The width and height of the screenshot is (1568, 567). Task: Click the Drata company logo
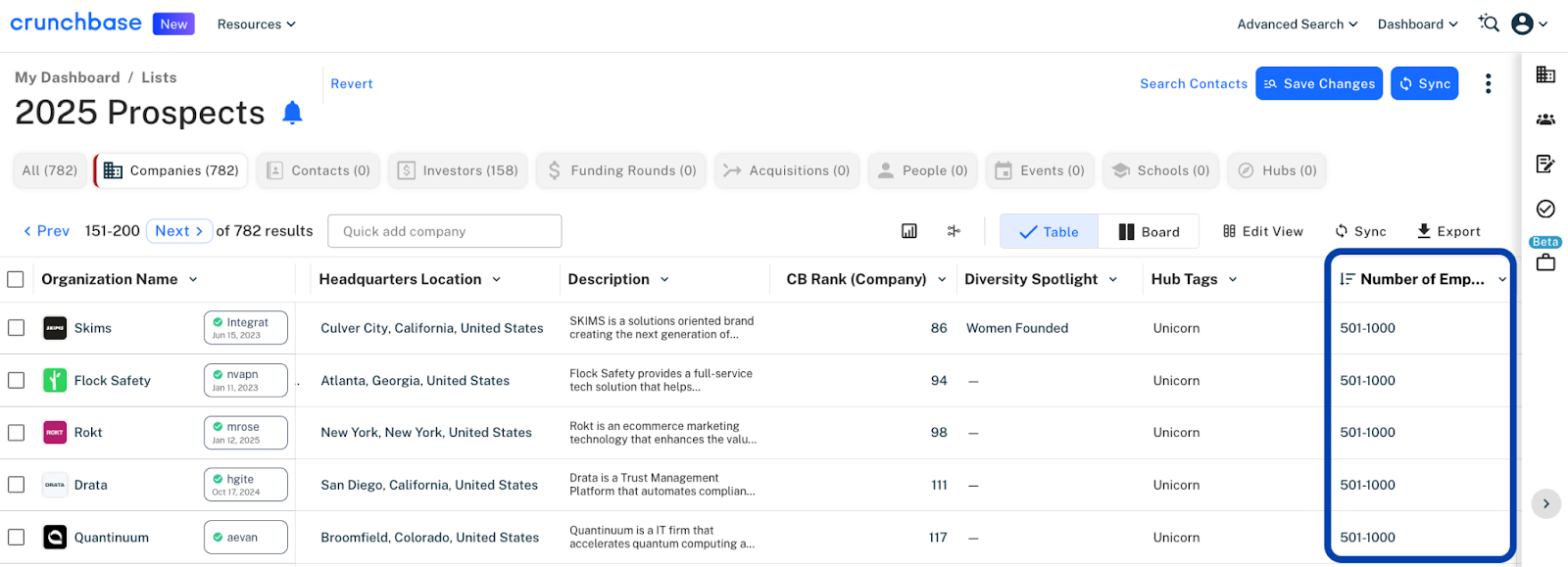click(x=55, y=485)
